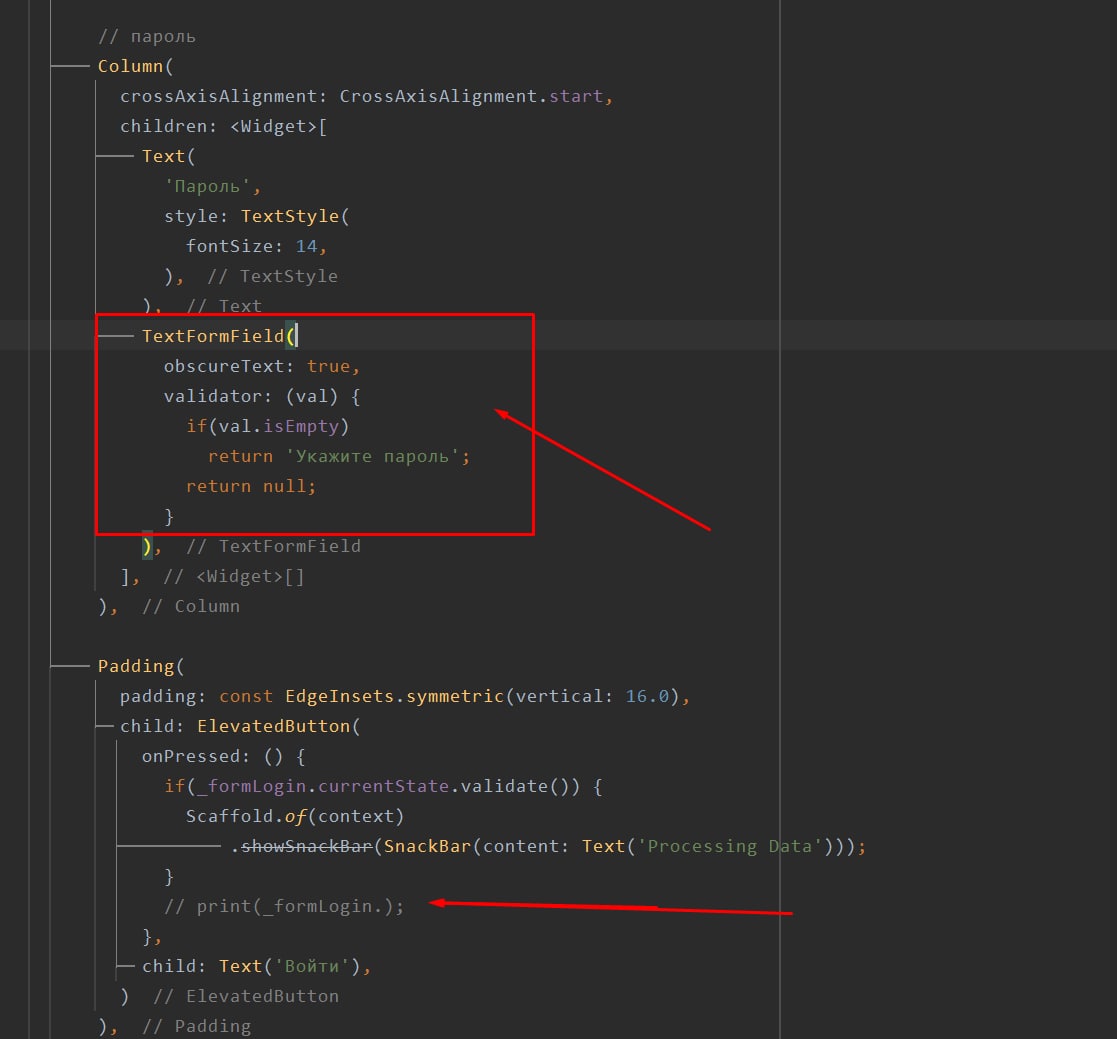Image resolution: width=1117 pixels, height=1039 pixels.
Task: Click the deprecated 'showSnackBar' method call
Action: click(306, 846)
